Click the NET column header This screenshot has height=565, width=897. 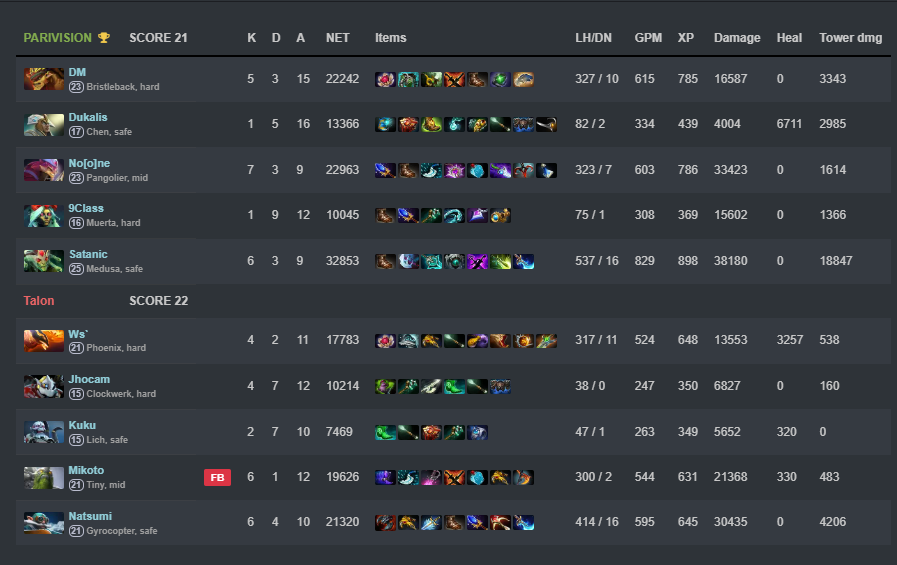338,38
